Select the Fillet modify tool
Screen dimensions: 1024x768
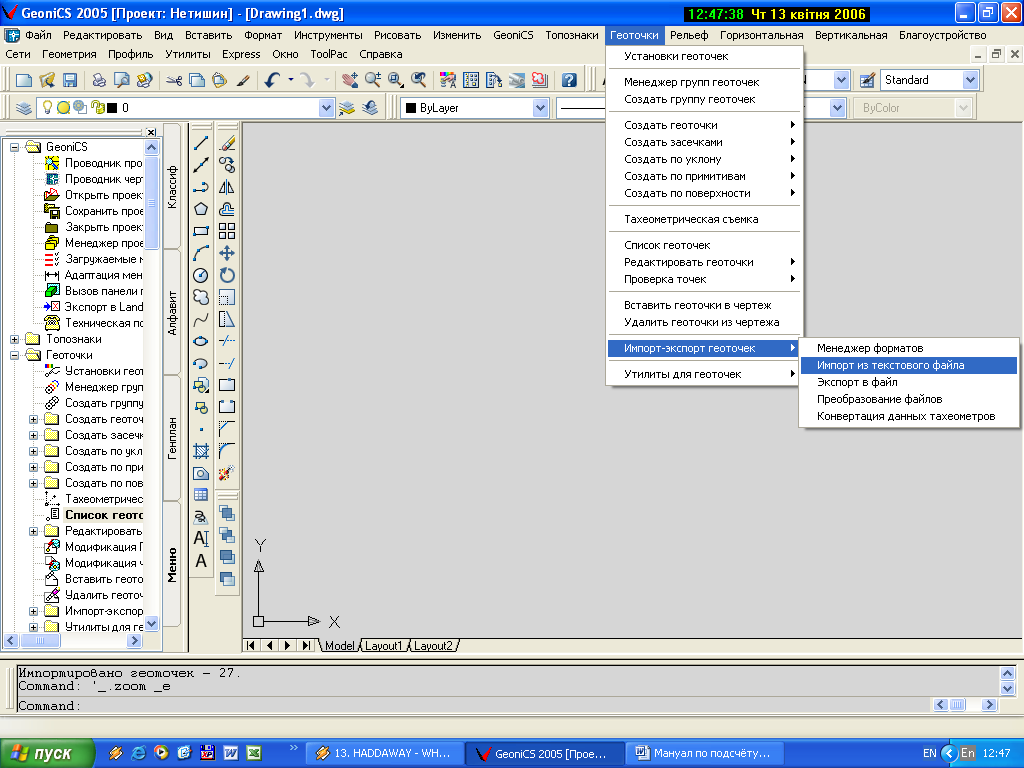pos(227,451)
